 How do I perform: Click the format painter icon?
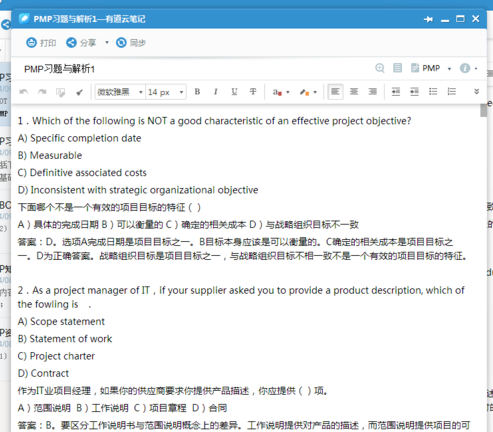pos(79,92)
